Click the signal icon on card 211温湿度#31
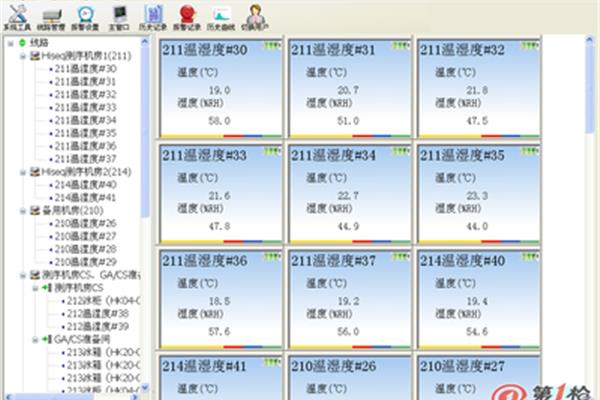 [x=401, y=46]
